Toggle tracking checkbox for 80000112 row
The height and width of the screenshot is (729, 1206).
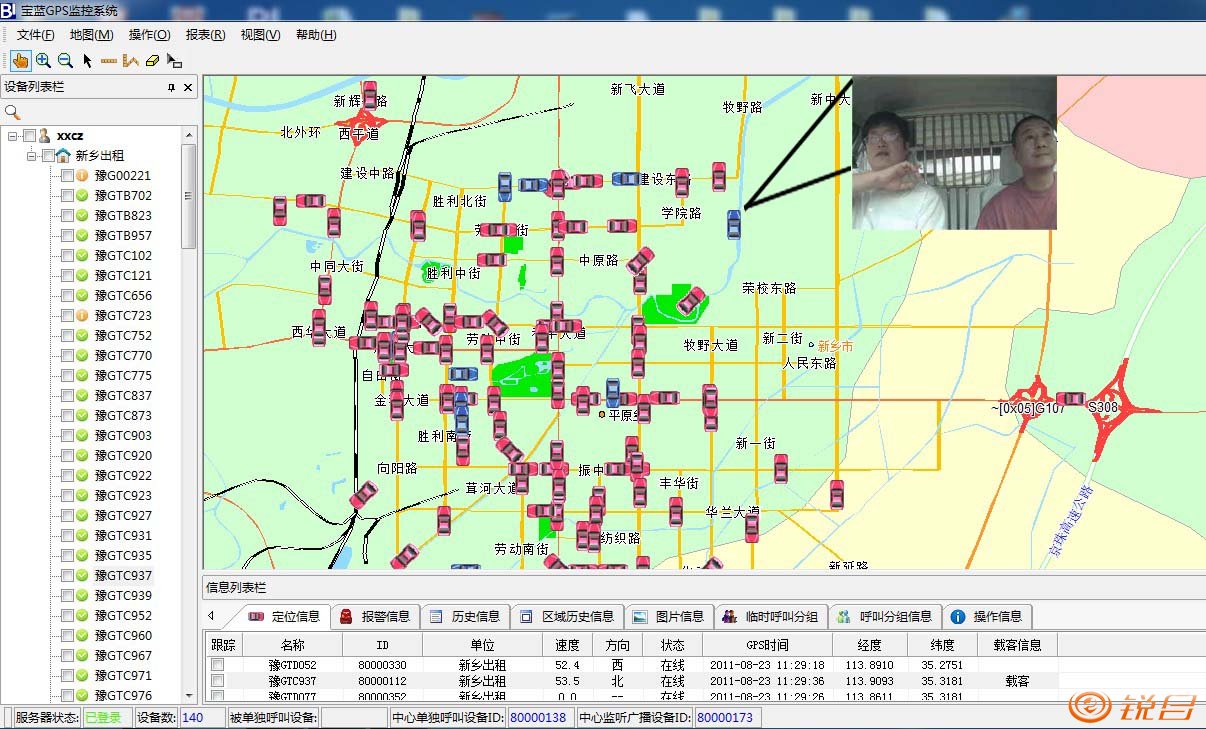point(217,681)
